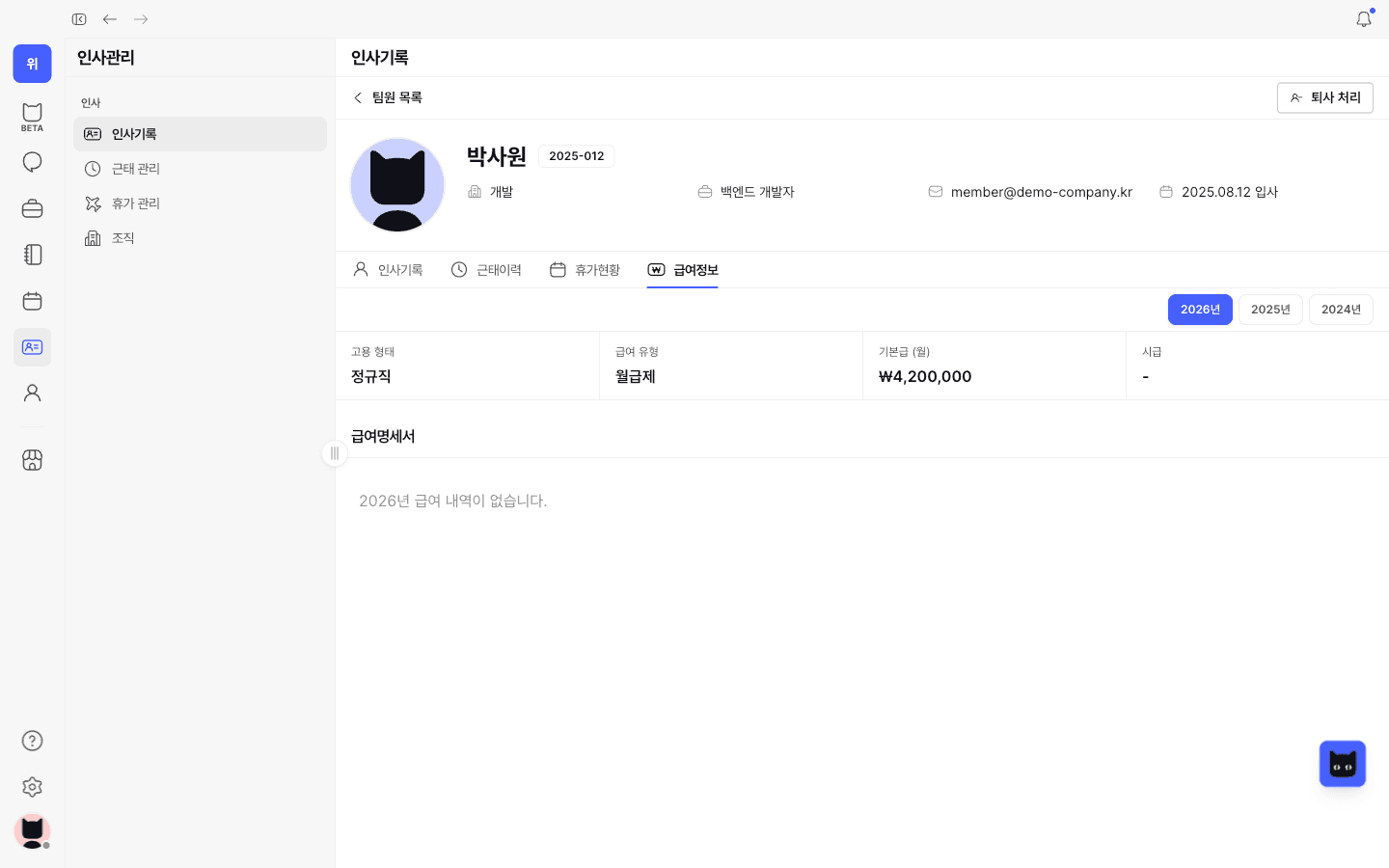Open the notifications bell

[1364, 19]
